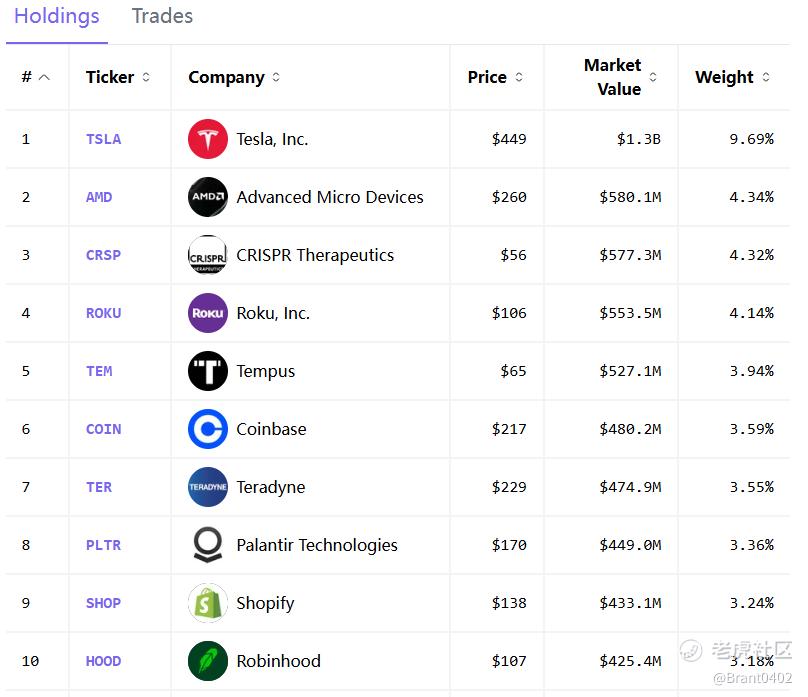This screenshot has height=697, width=808.
Task: Click the CRISPR Therapeutics logo icon
Action: (x=208, y=255)
